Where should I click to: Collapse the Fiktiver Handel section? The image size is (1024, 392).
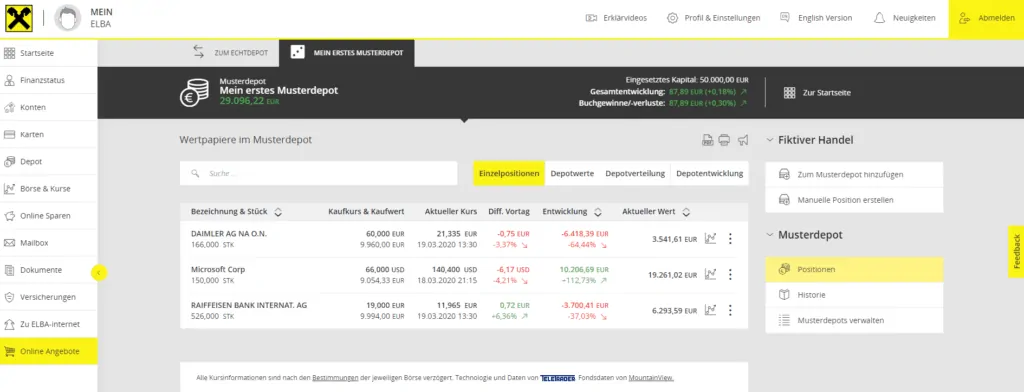point(770,140)
